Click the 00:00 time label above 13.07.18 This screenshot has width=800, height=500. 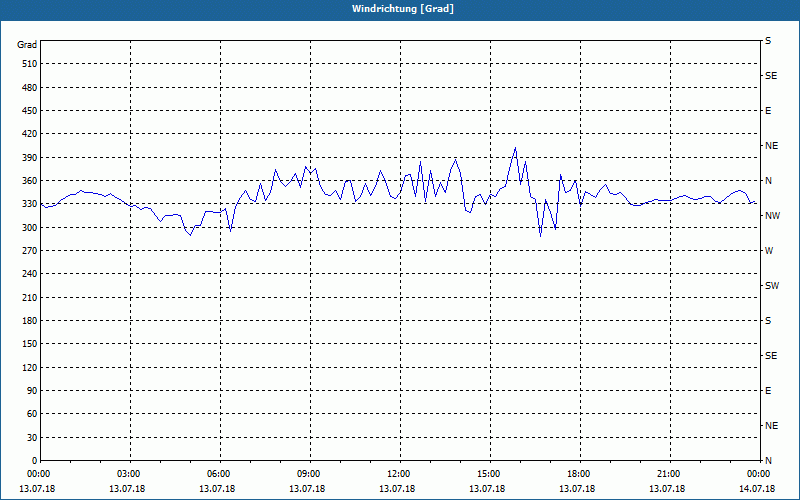coord(38,474)
